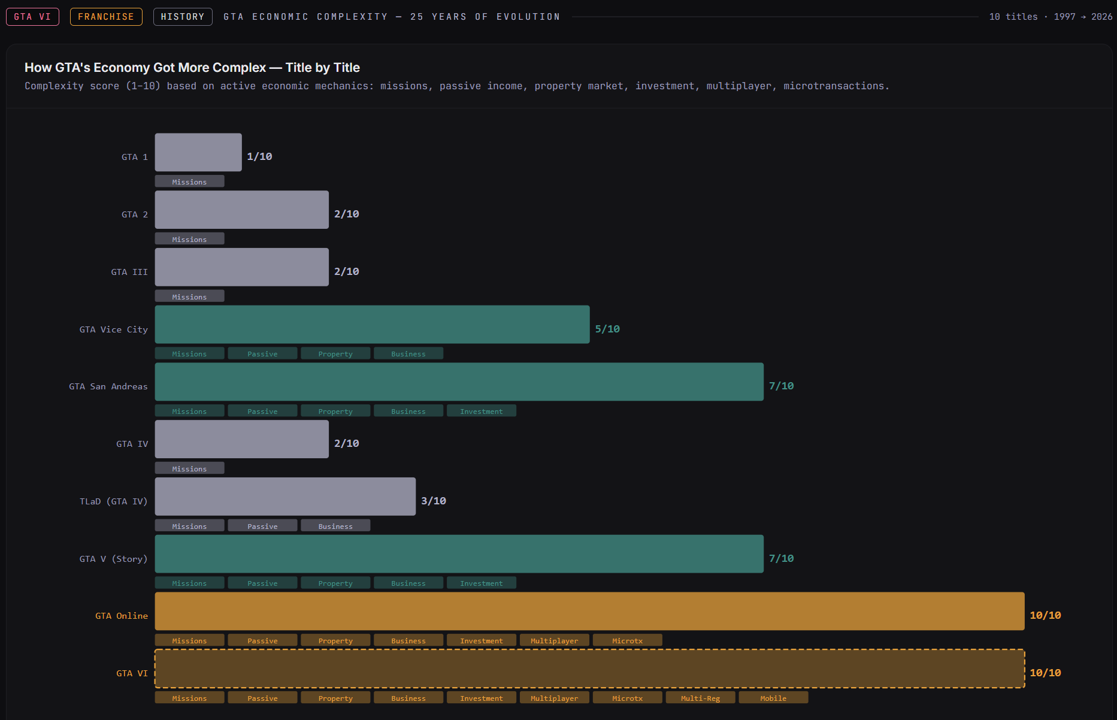Click the 1/10 score value
This screenshot has width=1117, height=720.
point(259,157)
